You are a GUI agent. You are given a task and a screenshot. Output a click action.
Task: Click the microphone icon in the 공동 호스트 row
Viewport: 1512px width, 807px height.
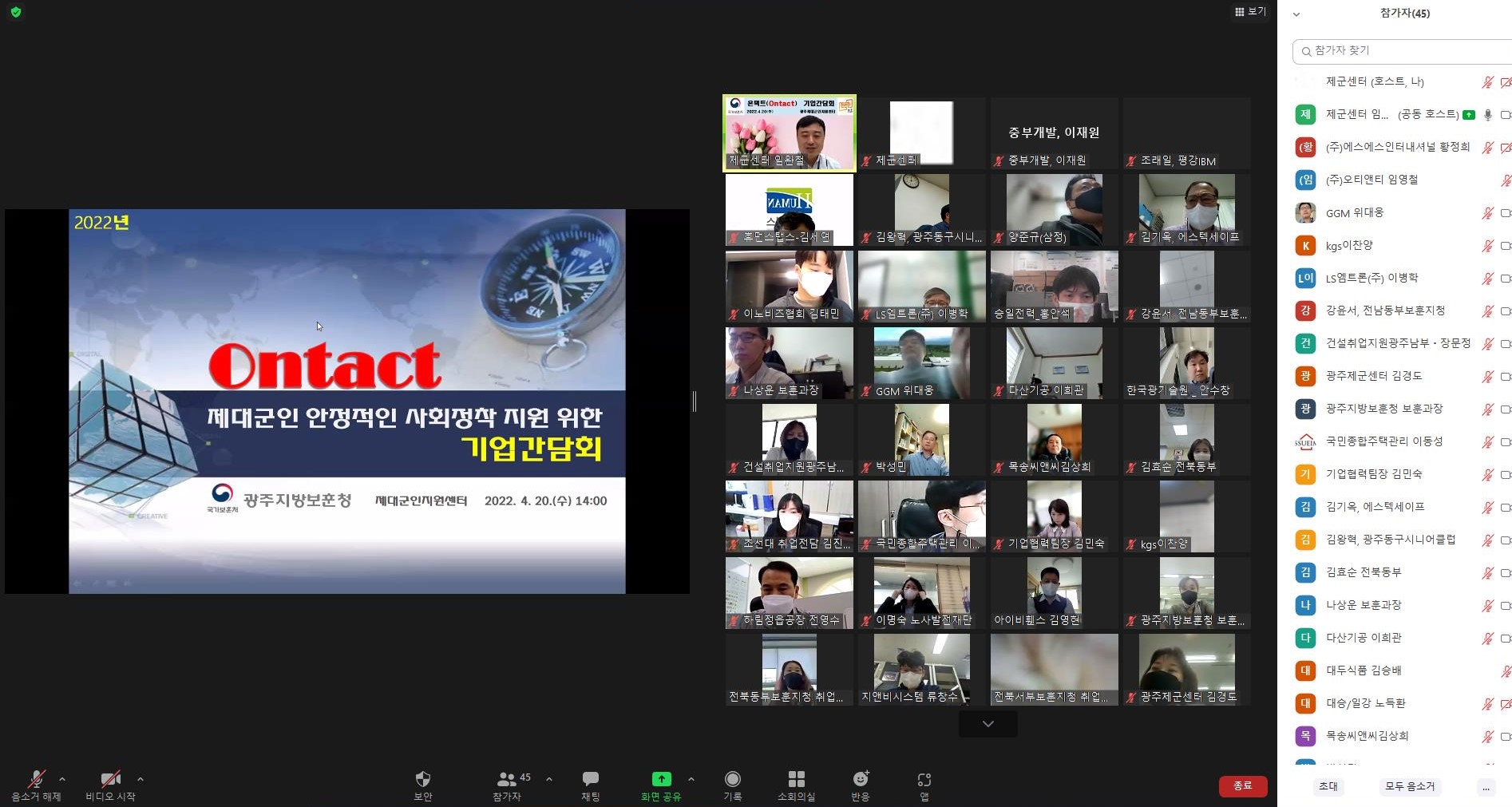coord(1487,115)
